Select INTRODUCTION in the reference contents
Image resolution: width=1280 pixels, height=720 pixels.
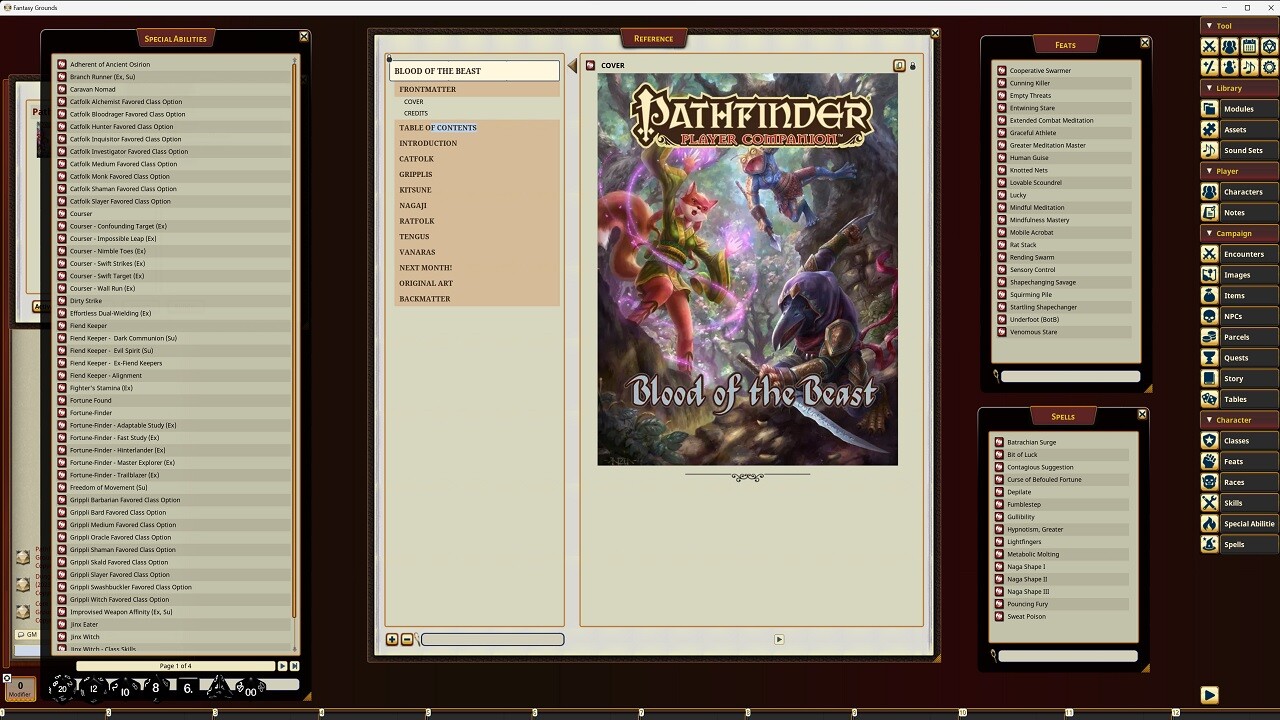click(x=428, y=143)
